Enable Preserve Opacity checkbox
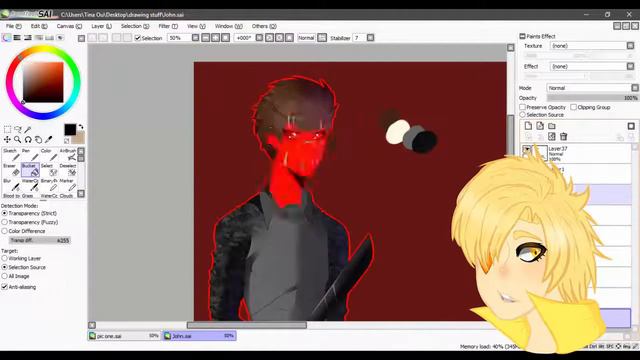 522,107
